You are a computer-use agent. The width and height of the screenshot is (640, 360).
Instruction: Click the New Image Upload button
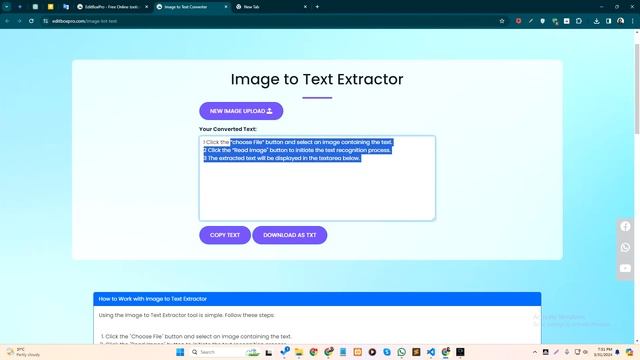point(241,111)
